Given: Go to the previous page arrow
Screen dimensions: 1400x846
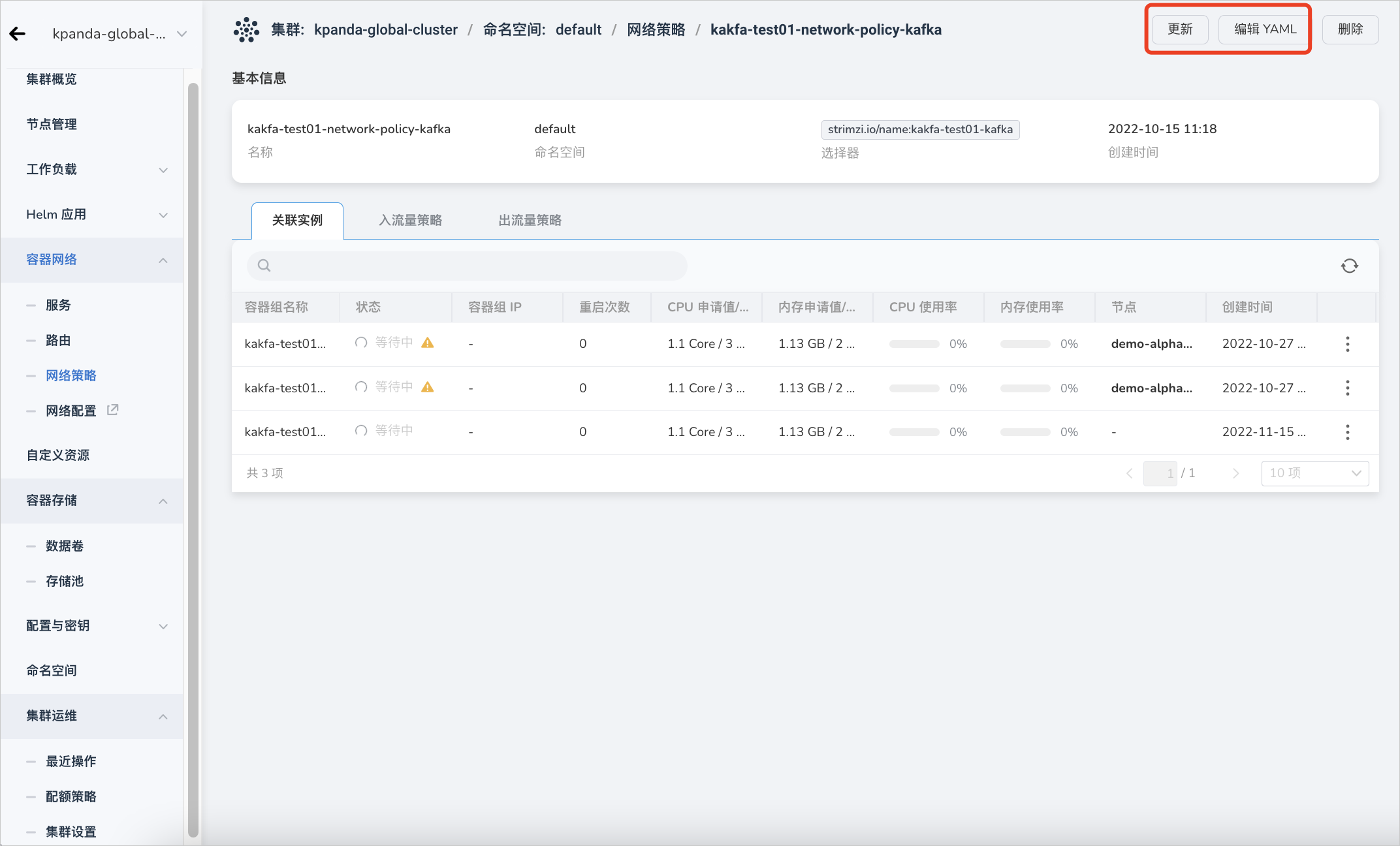Looking at the screenshot, I should tap(1129, 473).
